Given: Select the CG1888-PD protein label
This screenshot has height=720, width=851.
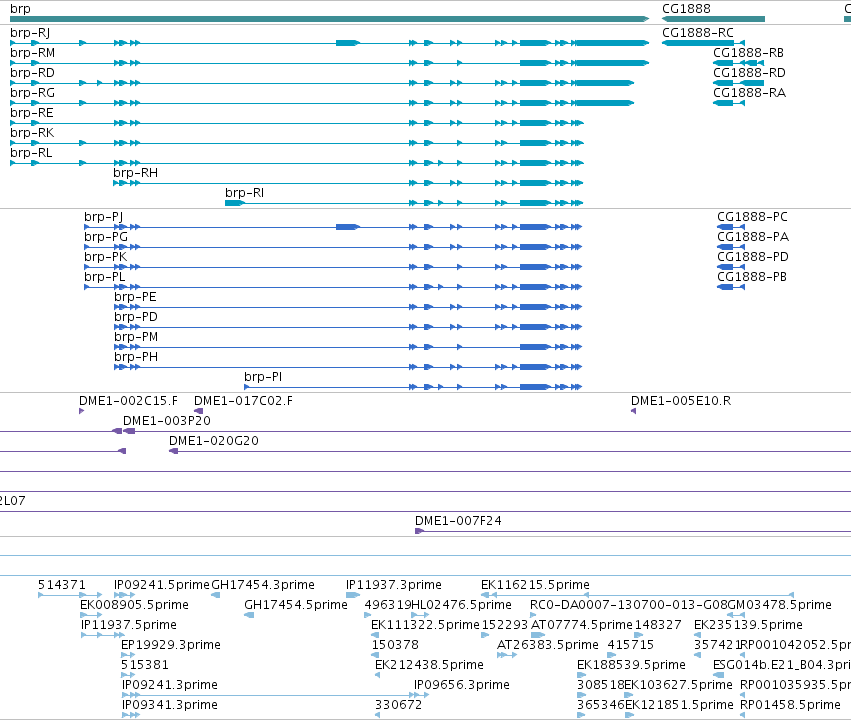Looking at the screenshot, I should pos(753,257).
